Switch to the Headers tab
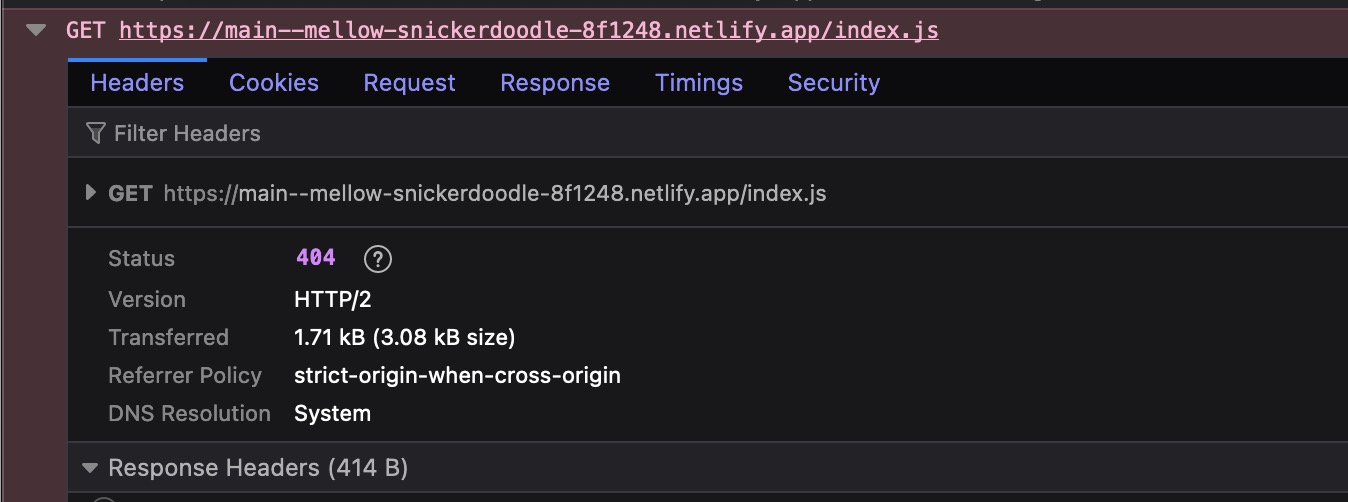Viewport: 1348px width, 502px height. coord(137,83)
